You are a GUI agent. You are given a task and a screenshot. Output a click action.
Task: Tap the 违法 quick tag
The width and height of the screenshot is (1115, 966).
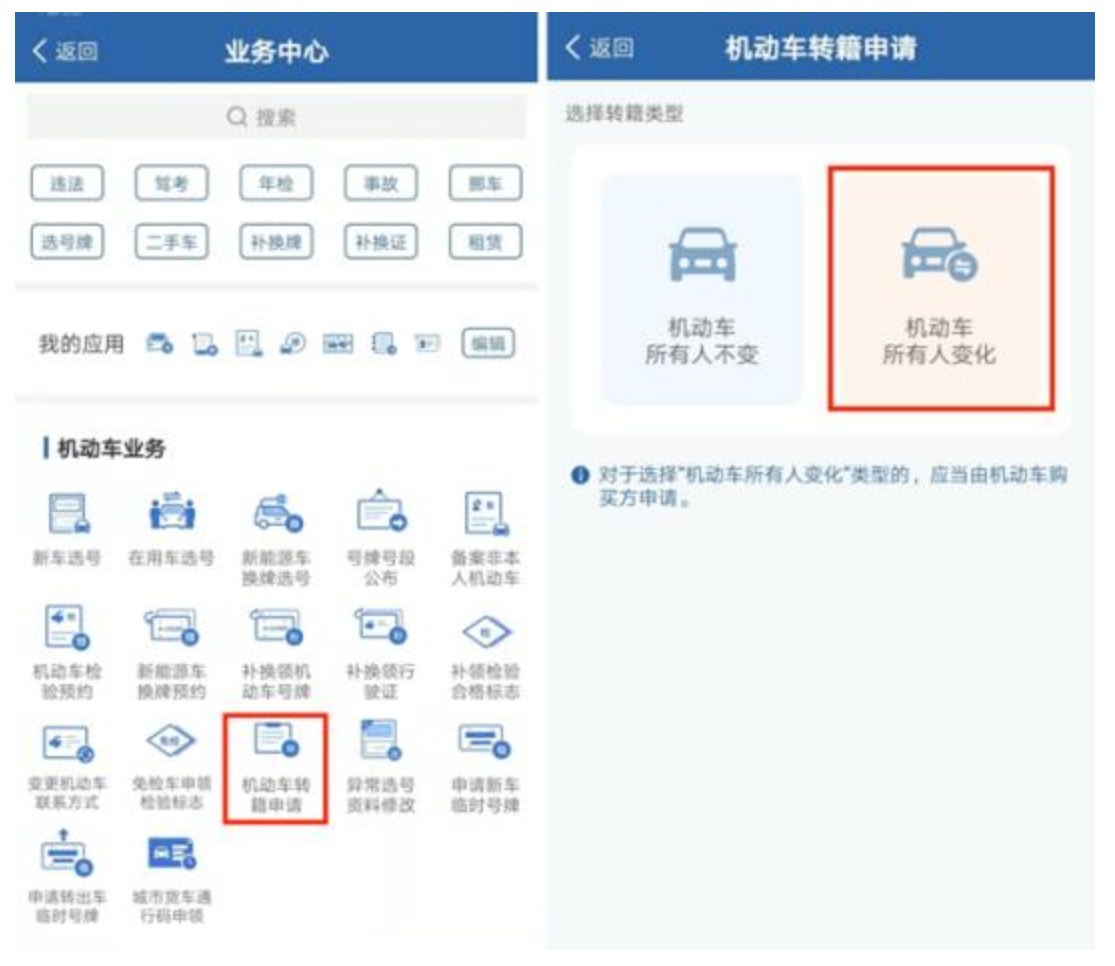pyautogui.click(x=67, y=183)
